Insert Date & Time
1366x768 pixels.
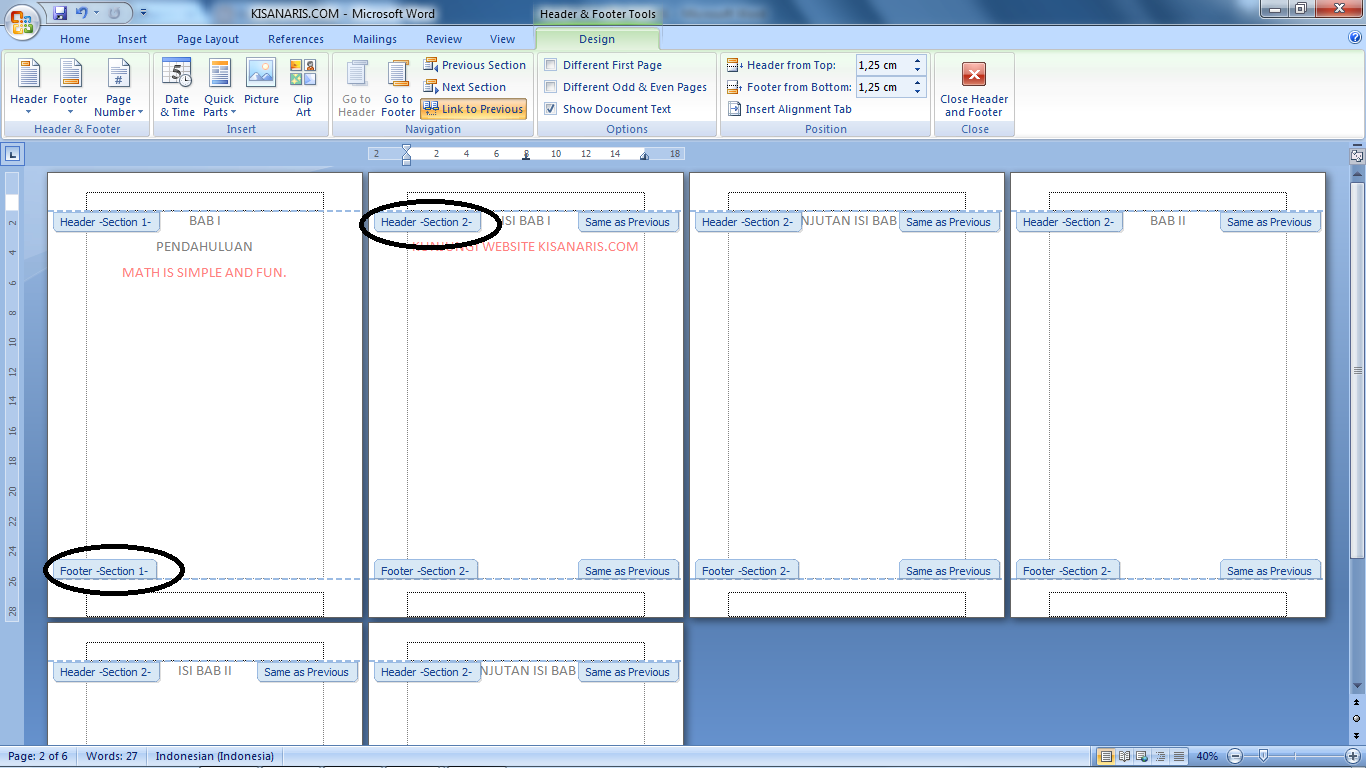tap(177, 88)
